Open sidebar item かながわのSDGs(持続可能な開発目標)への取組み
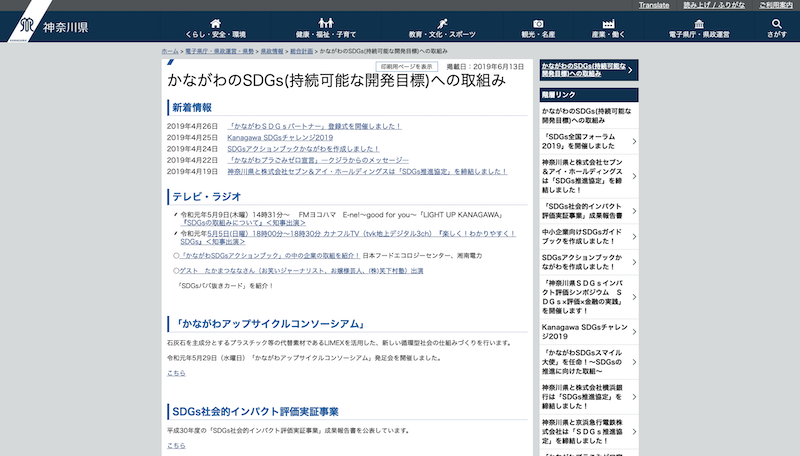 (589, 116)
